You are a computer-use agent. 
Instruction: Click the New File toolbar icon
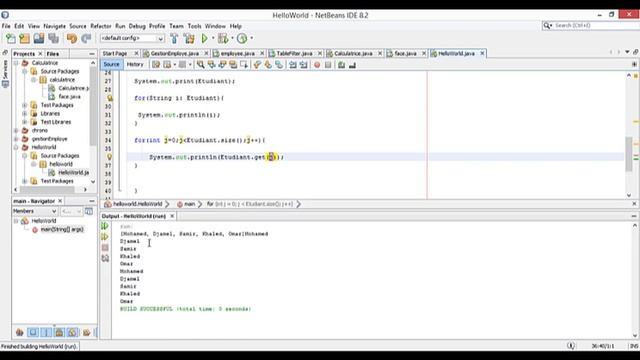[x=11, y=38]
